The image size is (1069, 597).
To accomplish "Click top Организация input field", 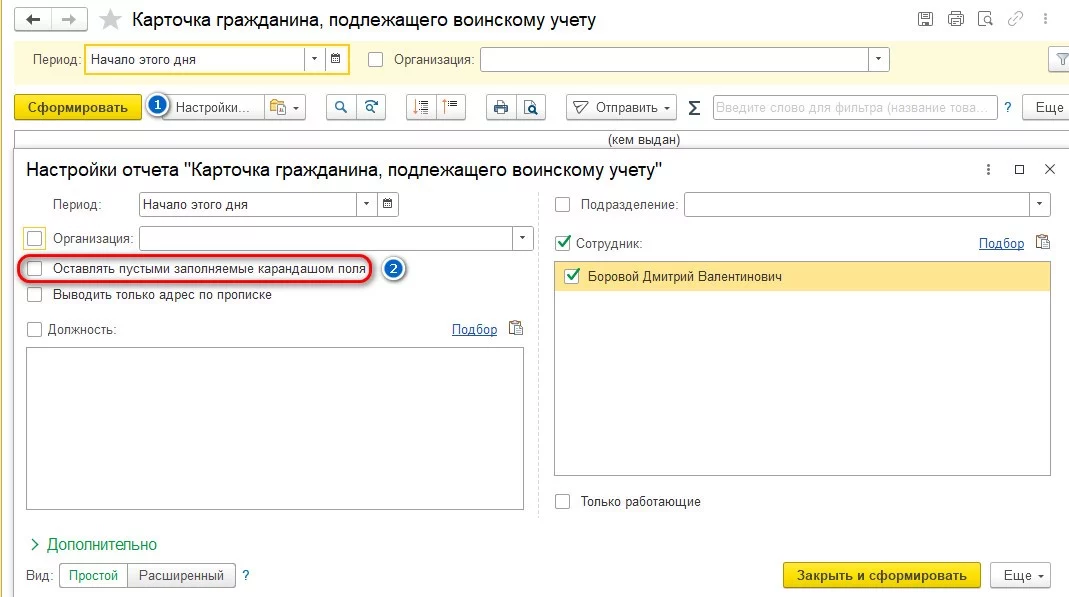I will click(674, 59).
